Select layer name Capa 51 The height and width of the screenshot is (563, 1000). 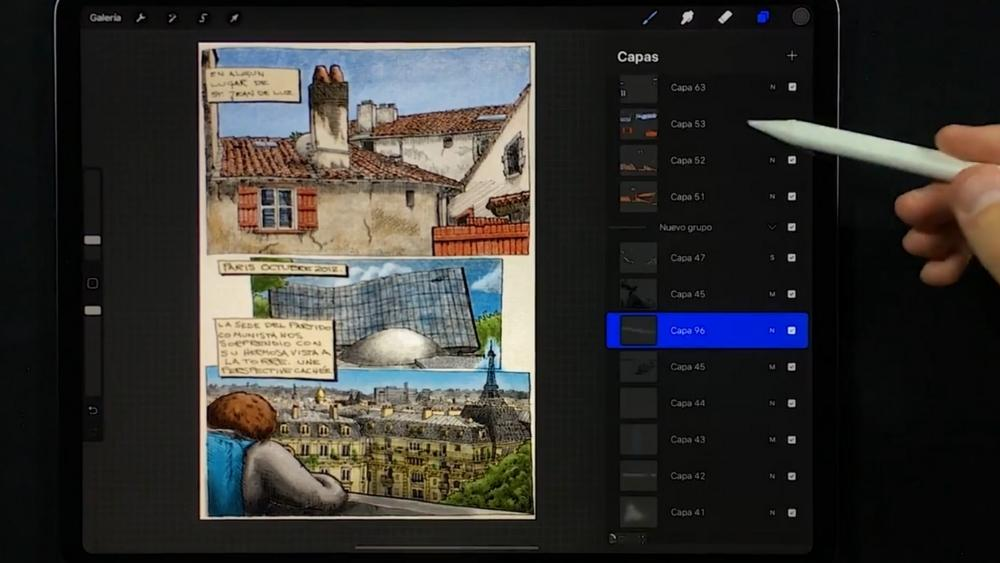[x=688, y=196]
